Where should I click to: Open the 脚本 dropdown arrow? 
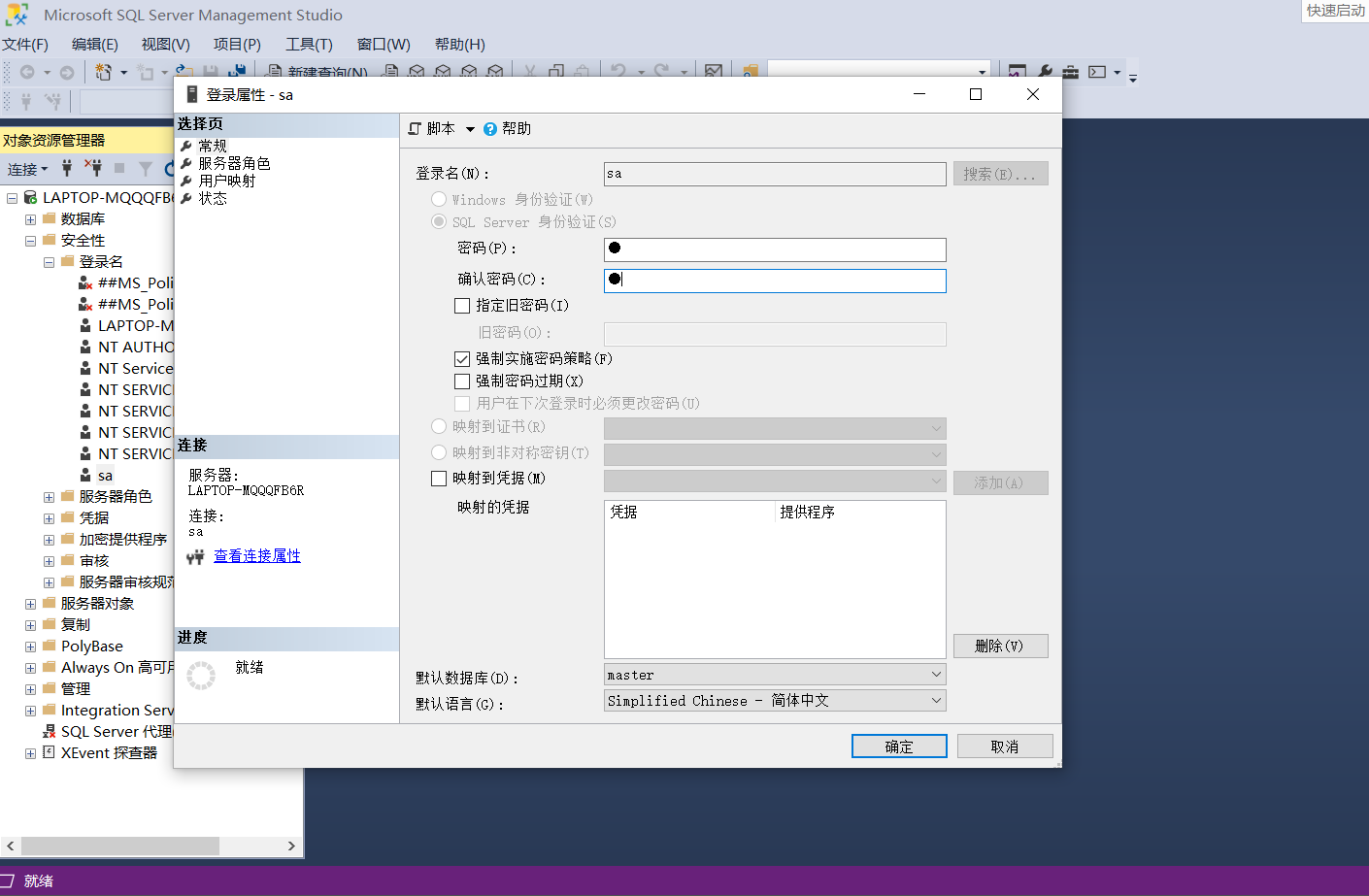click(471, 129)
